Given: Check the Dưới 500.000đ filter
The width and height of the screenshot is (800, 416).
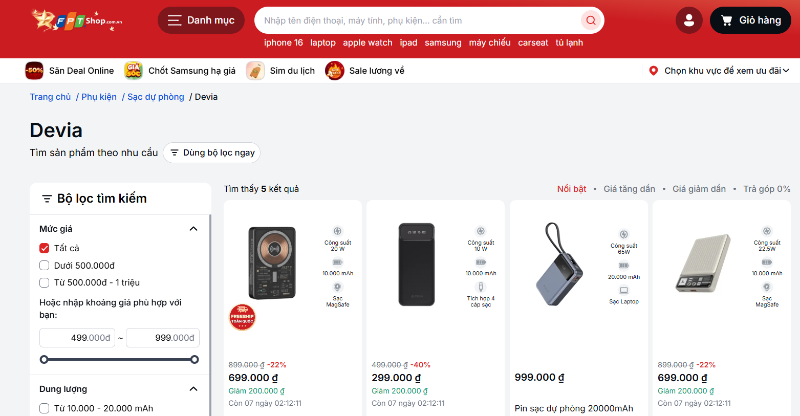Looking at the screenshot, I should pyautogui.click(x=44, y=265).
